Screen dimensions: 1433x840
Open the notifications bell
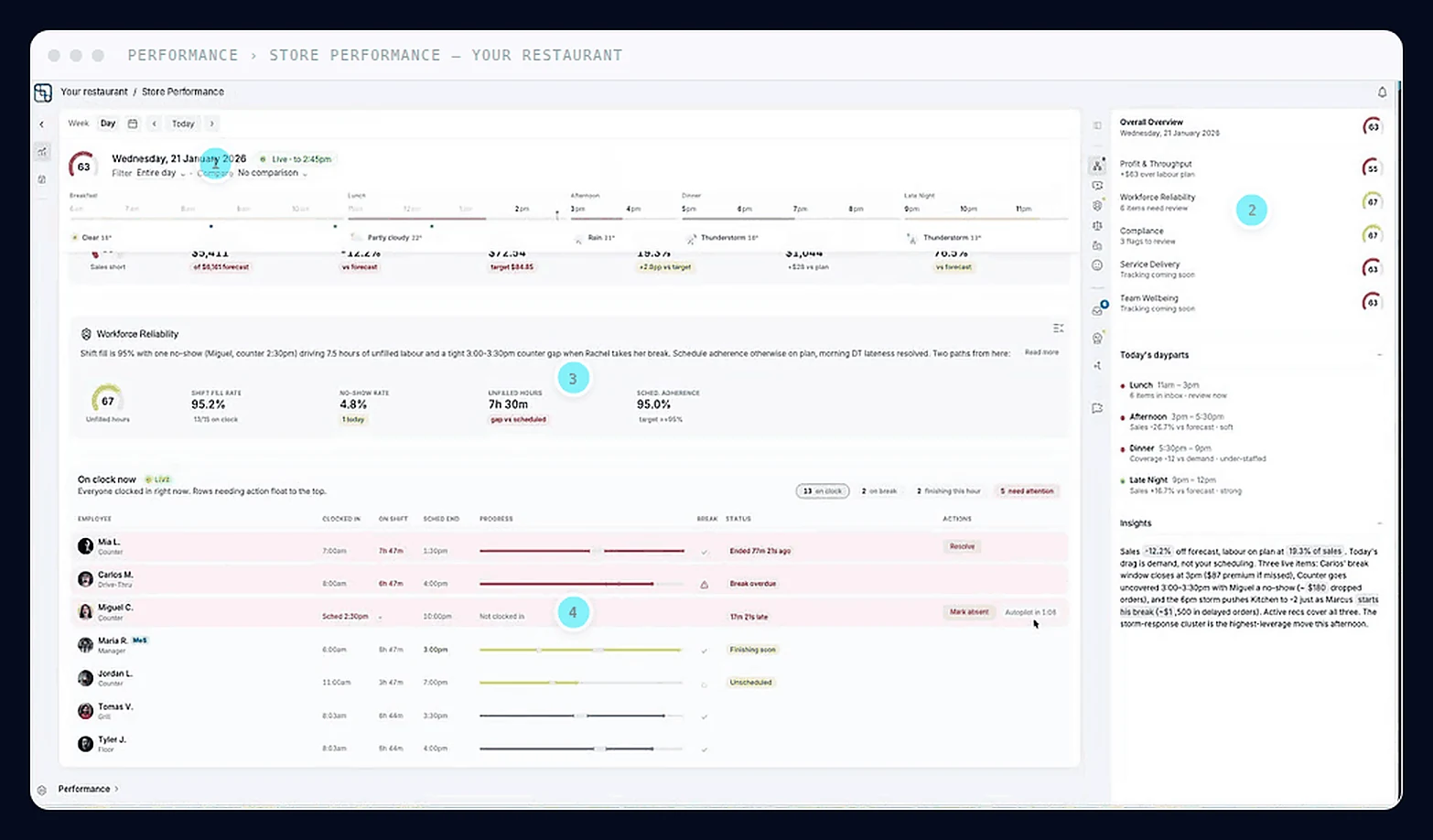tap(1382, 92)
